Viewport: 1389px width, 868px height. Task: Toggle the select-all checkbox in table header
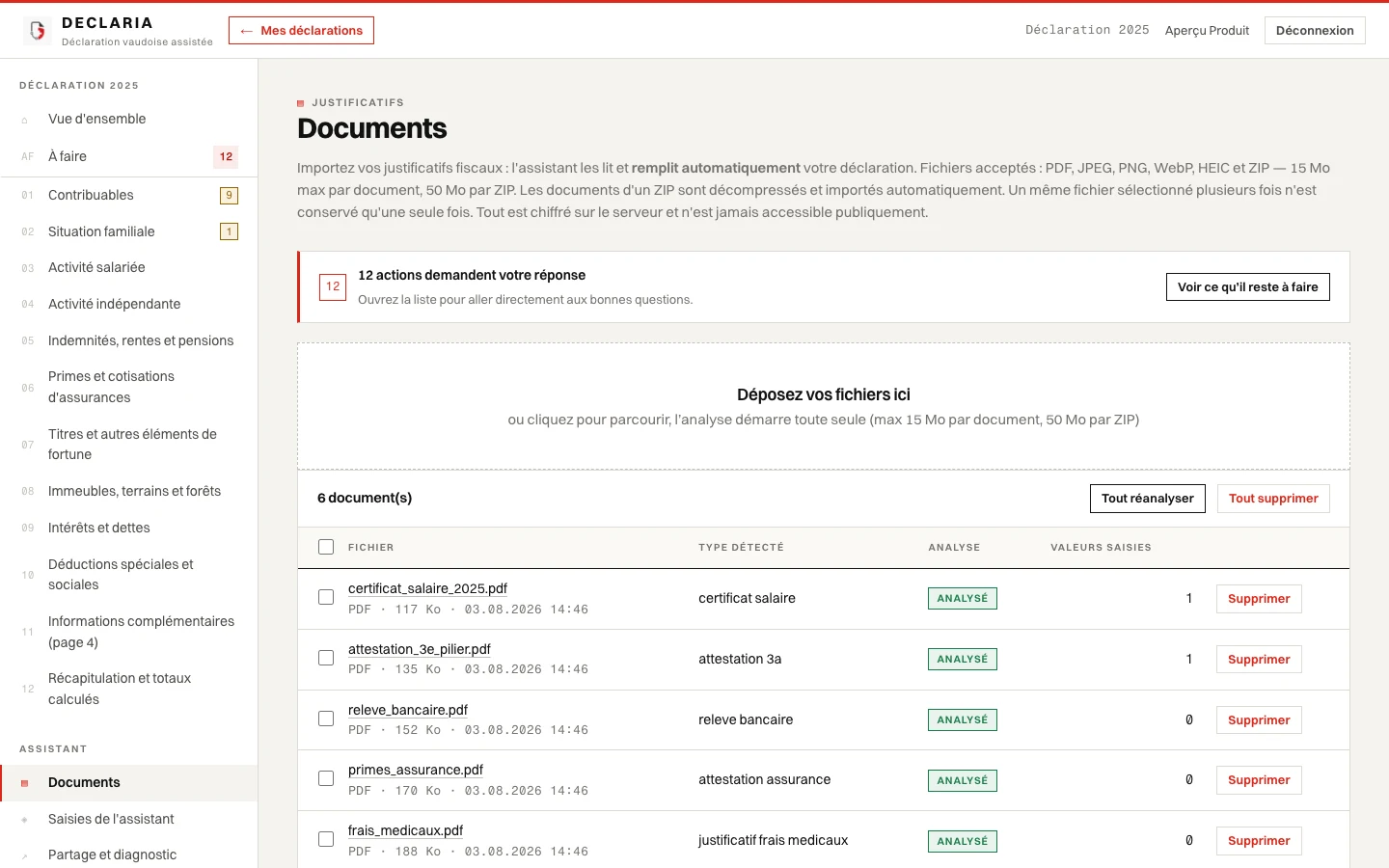pyautogui.click(x=326, y=547)
